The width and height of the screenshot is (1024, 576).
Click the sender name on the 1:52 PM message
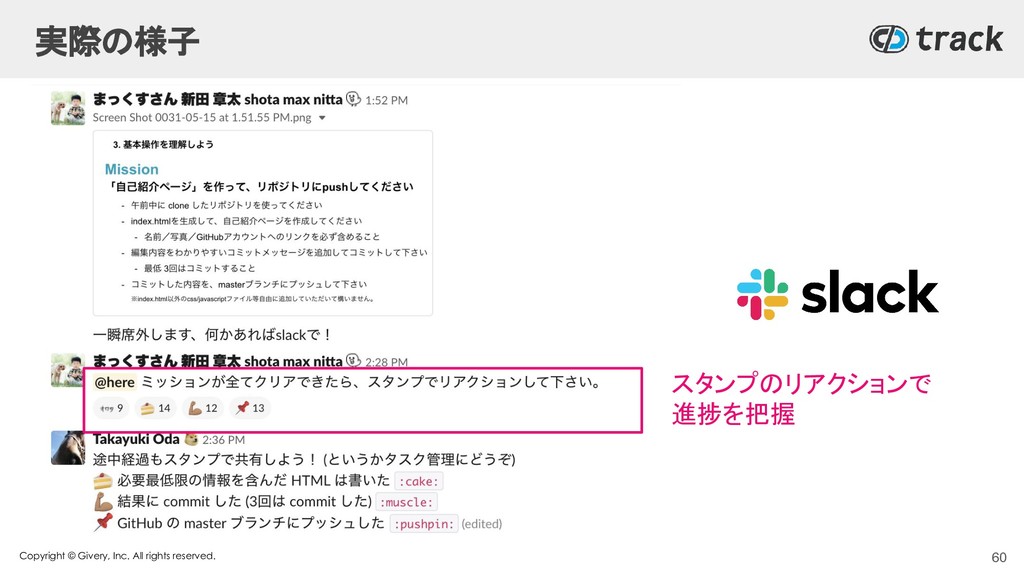click(x=217, y=99)
